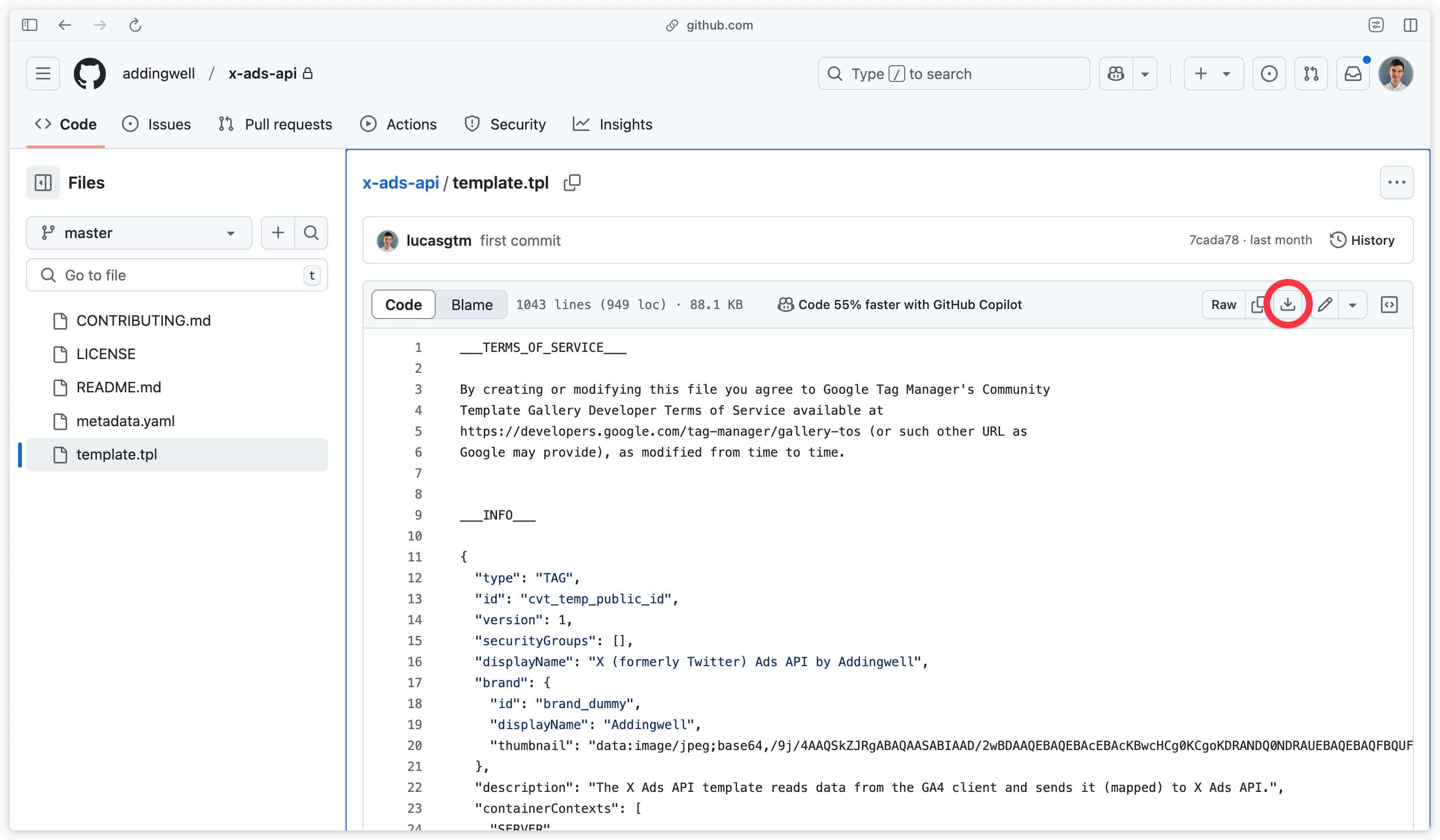Collapse the Files tree panel icon
The height and width of the screenshot is (840, 1440).
pyautogui.click(x=43, y=183)
